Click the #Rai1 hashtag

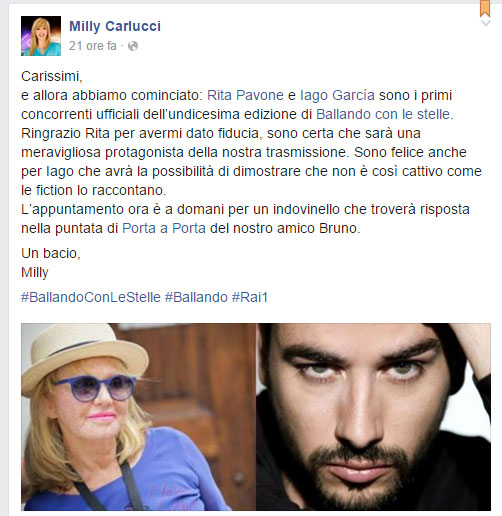(x=250, y=297)
